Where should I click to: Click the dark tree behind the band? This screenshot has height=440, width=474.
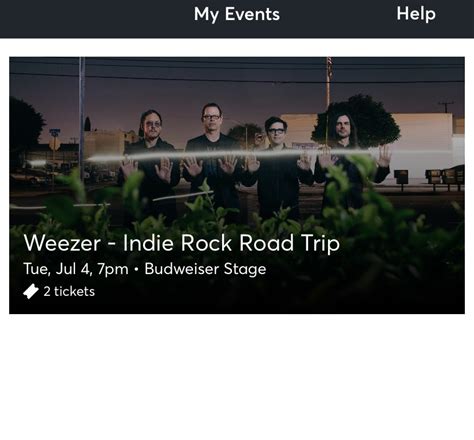click(x=358, y=118)
